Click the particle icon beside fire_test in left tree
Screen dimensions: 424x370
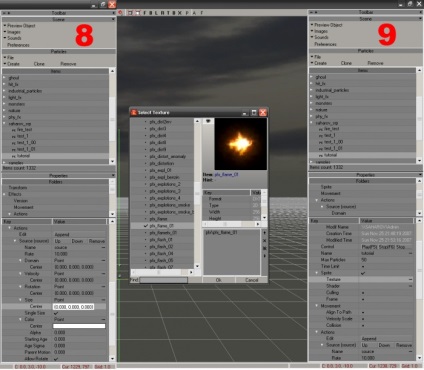click(14, 130)
